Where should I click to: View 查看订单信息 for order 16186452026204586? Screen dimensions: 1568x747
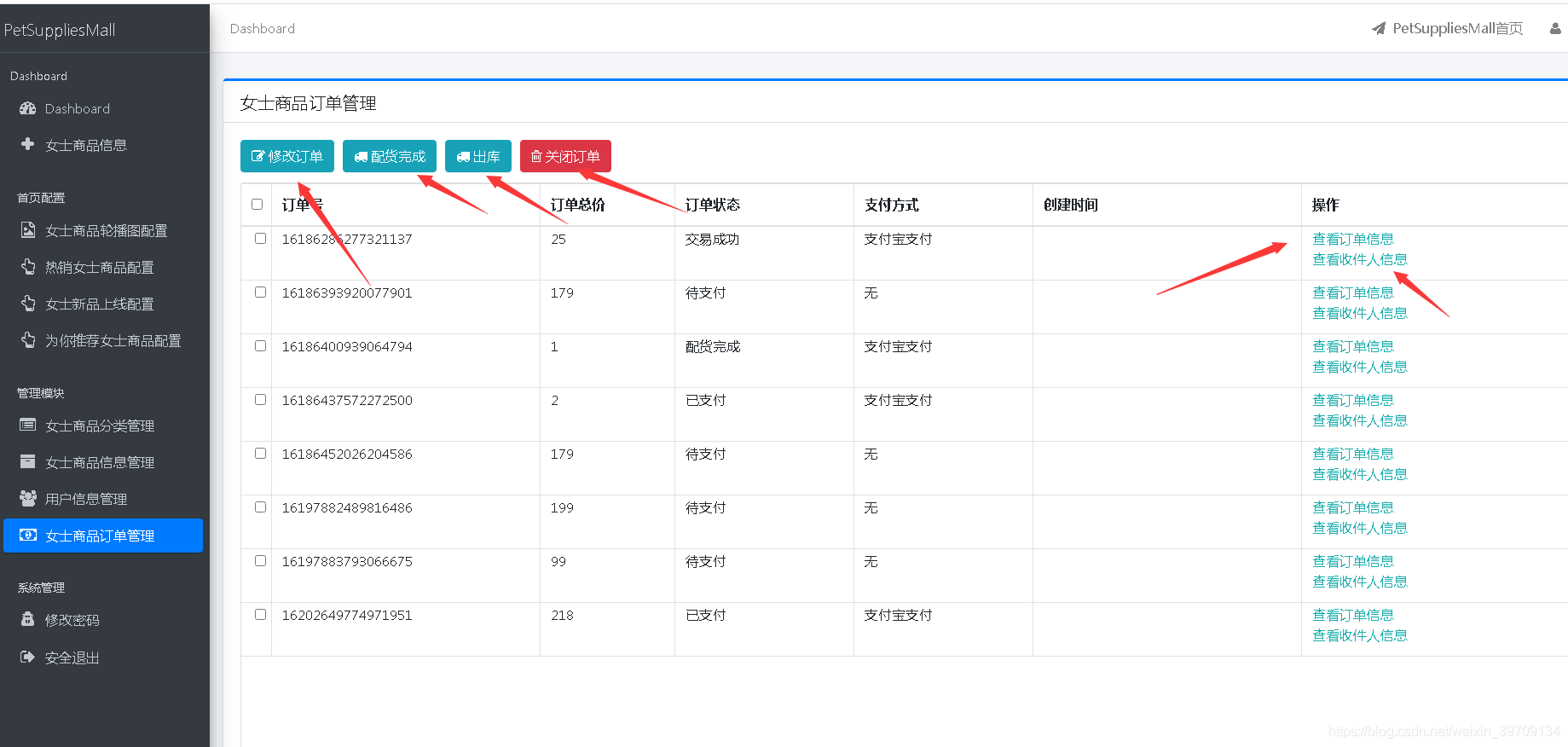(x=1353, y=454)
